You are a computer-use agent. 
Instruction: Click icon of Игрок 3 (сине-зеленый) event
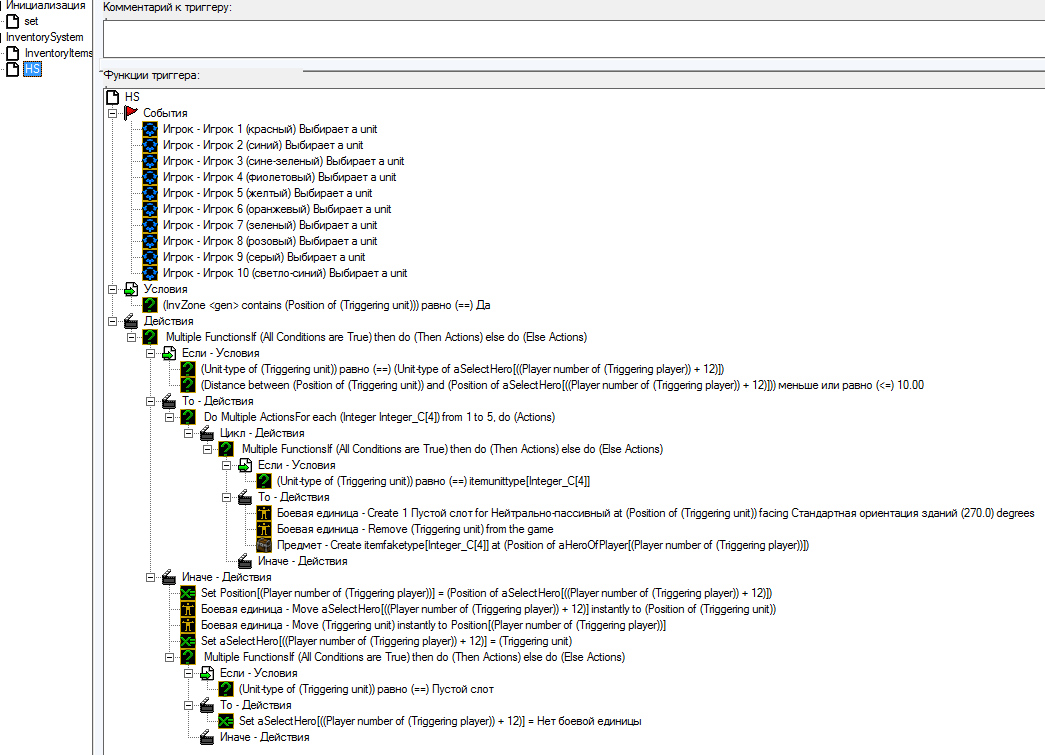click(x=150, y=161)
